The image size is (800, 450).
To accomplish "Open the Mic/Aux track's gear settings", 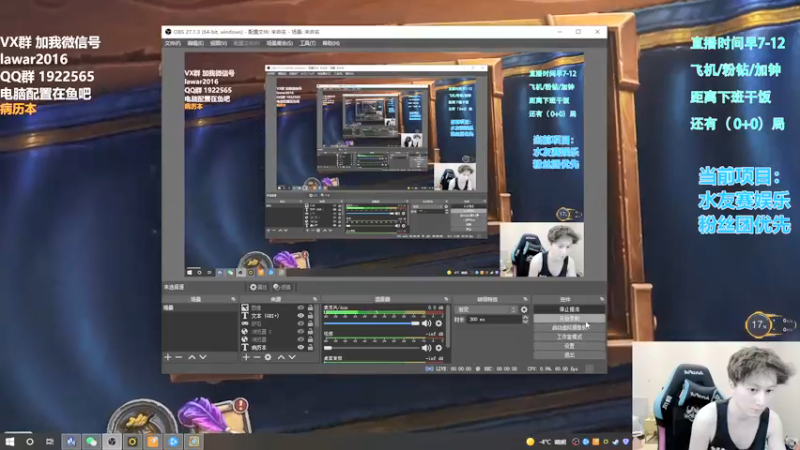I will click(439, 323).
